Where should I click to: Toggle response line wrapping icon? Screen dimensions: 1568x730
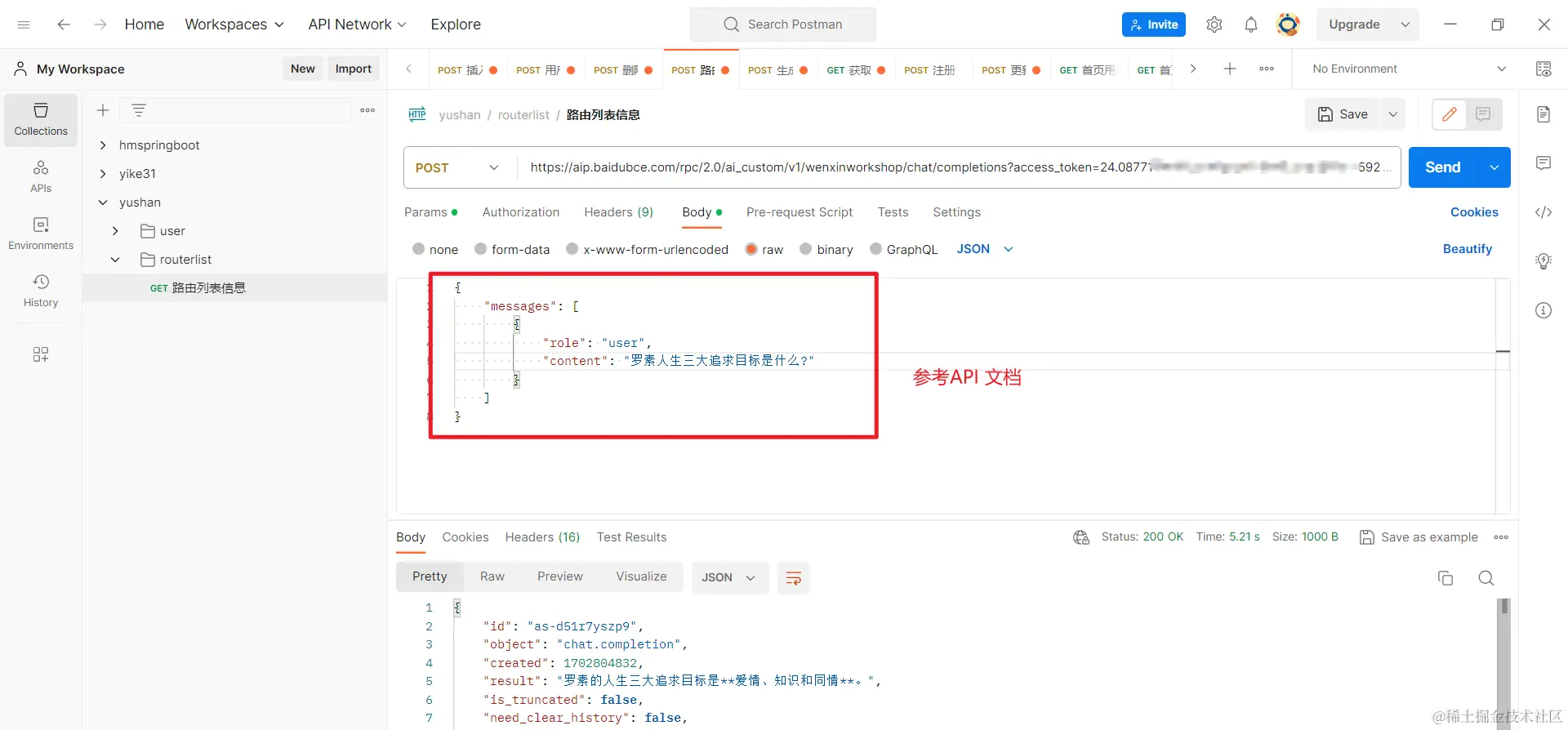[x=793, y=578]
